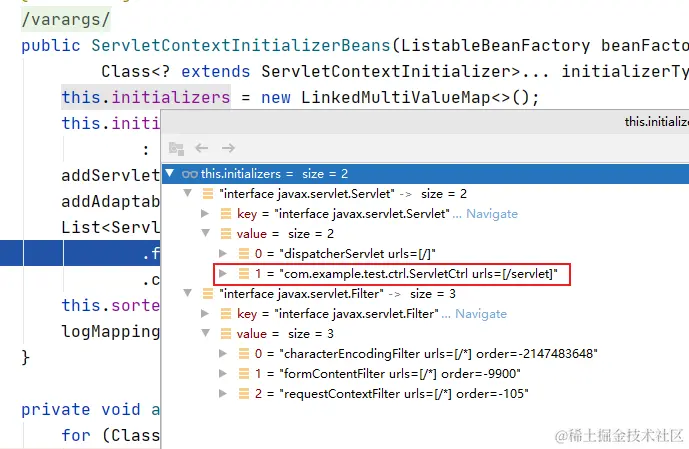Click Navigate link next to the Filter key
Screen dimensions: 689x449
[x=481, y=314]
